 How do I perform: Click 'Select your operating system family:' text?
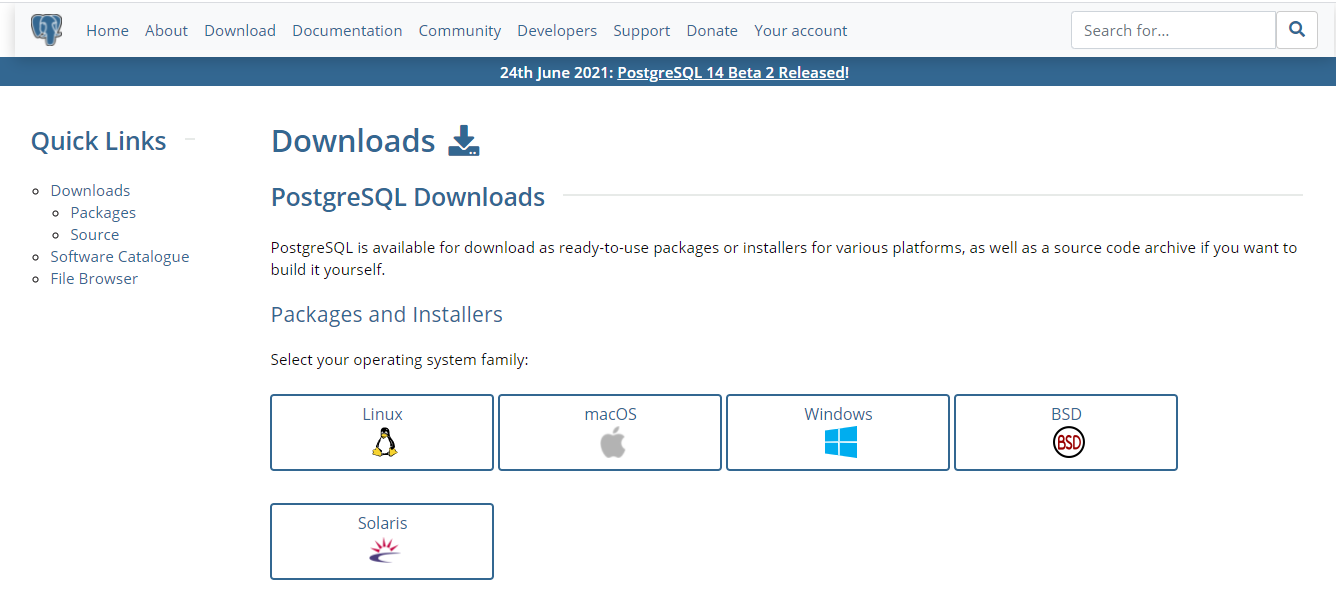tap(400, 360)
